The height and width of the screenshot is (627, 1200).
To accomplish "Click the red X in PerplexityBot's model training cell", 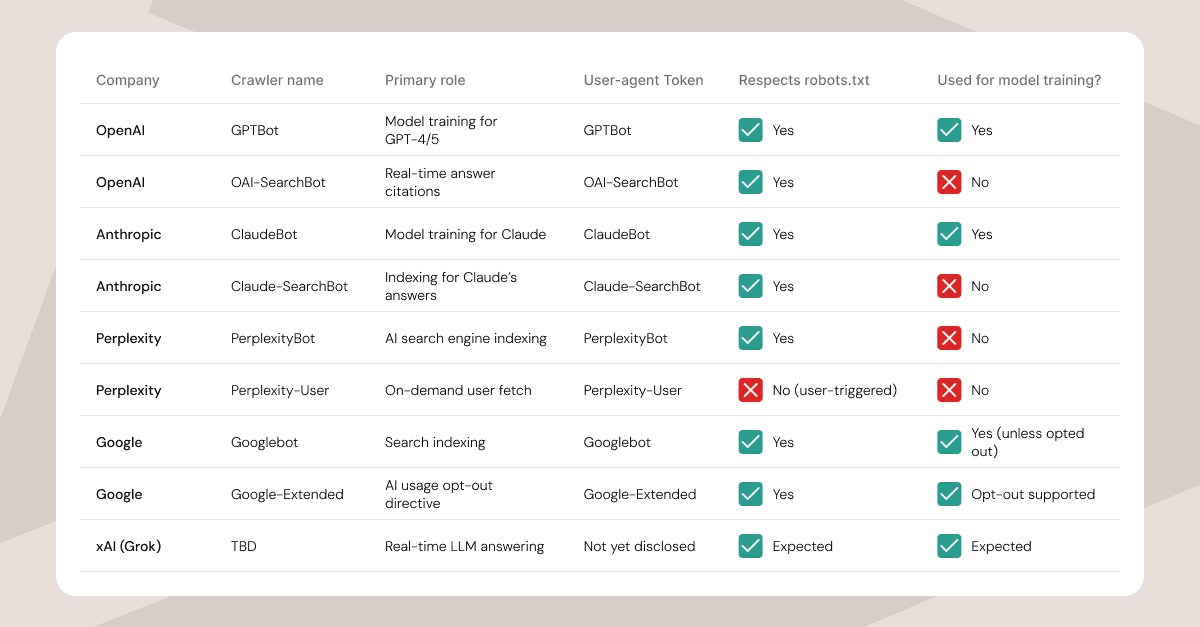I will [949, 338].
